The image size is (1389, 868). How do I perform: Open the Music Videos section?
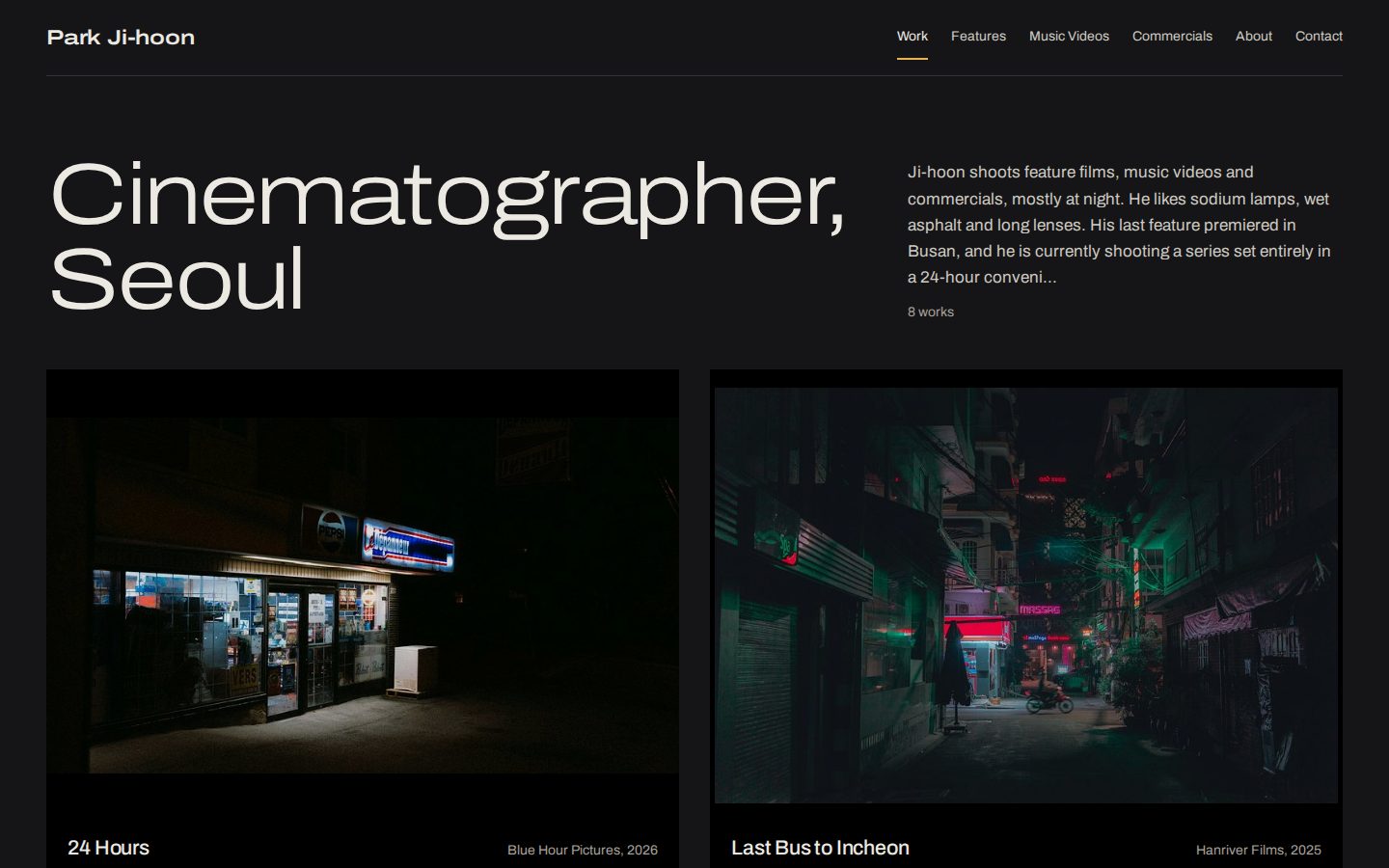pyautogui.click(x=1069, y=37)
